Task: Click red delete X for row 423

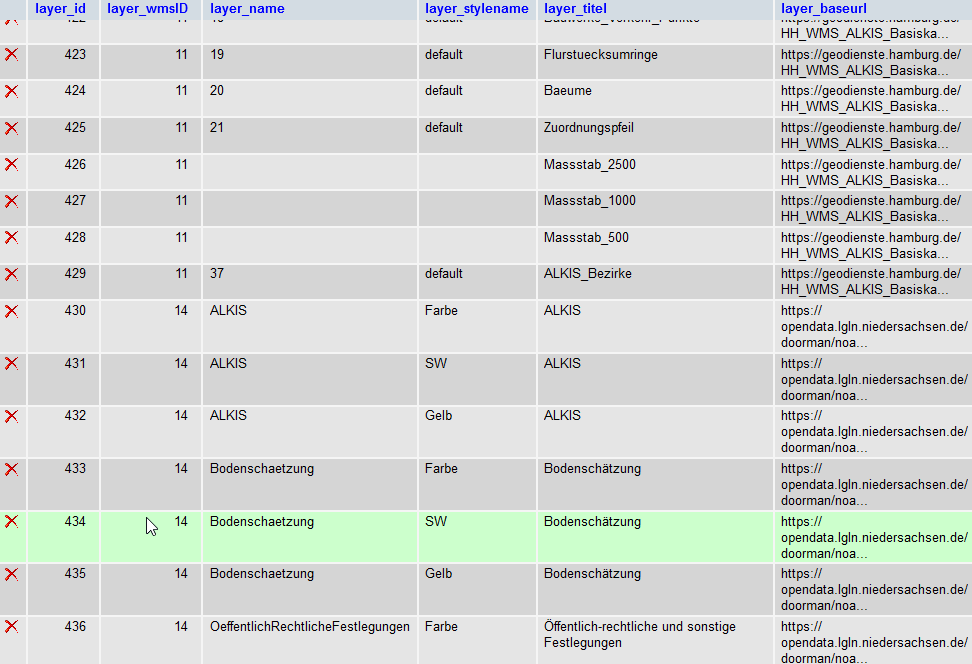Action: (11, 55)
